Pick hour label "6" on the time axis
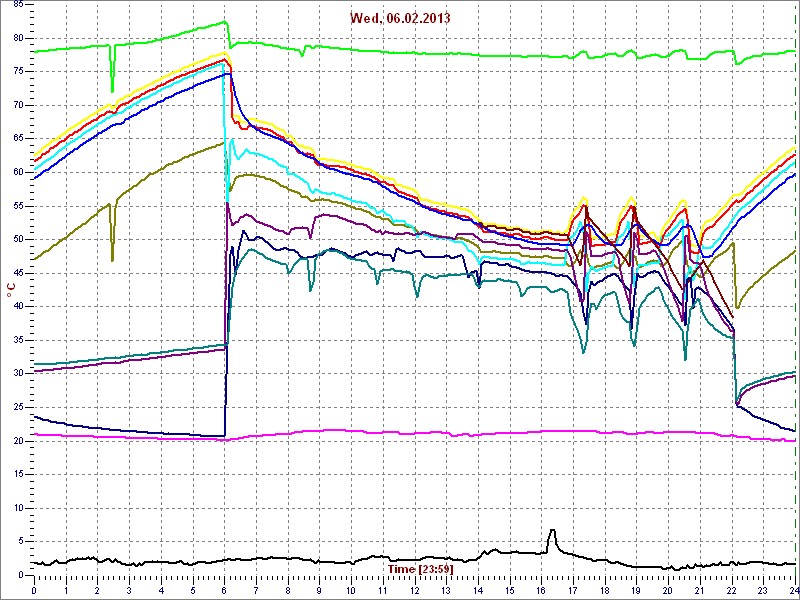This screenshot has height=600, width=800. point(224,591)
